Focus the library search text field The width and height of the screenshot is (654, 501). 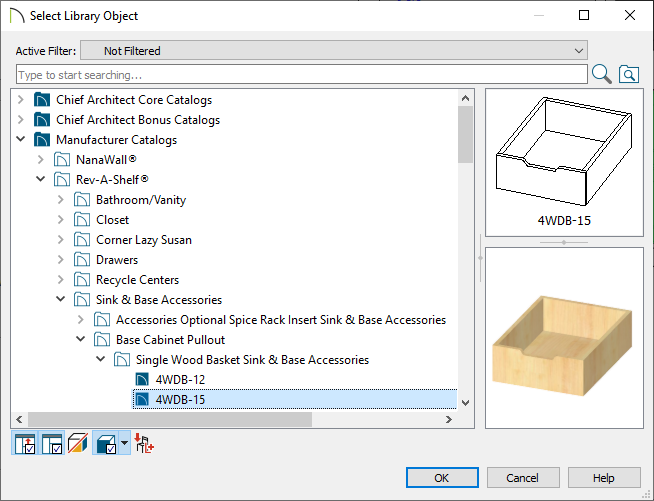(302, 75)
